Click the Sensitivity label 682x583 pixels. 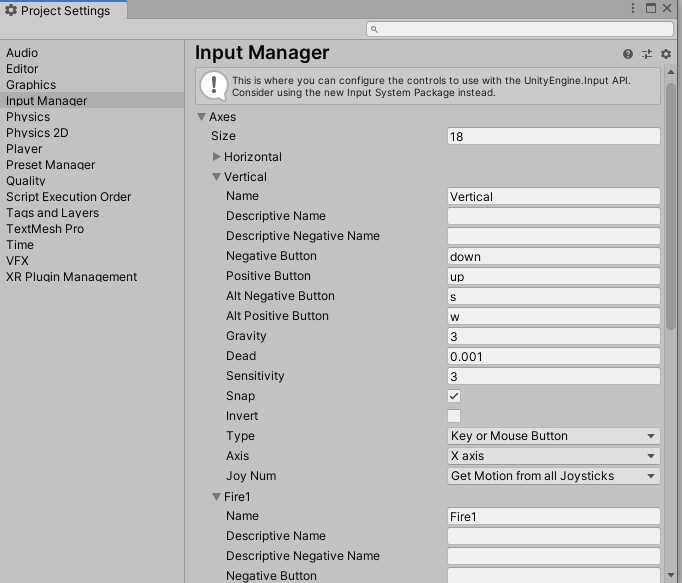tap(255, 376)
